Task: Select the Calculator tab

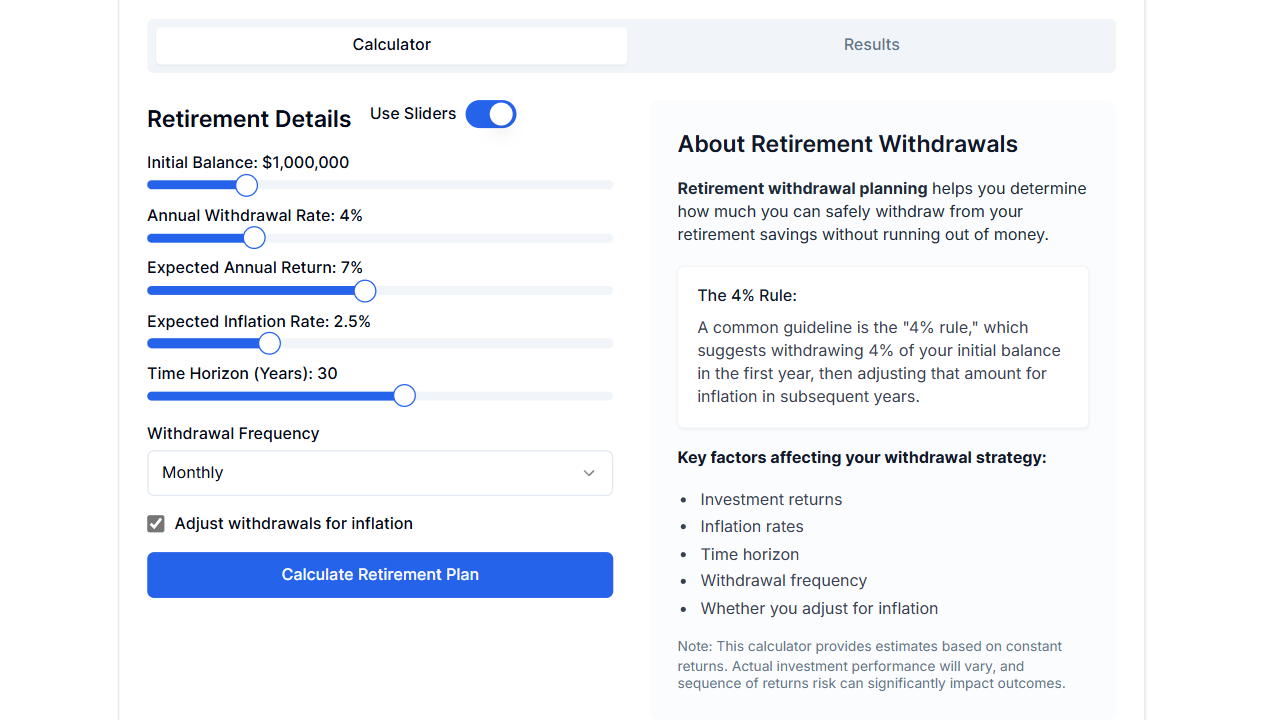Action: tap(391, 44)
